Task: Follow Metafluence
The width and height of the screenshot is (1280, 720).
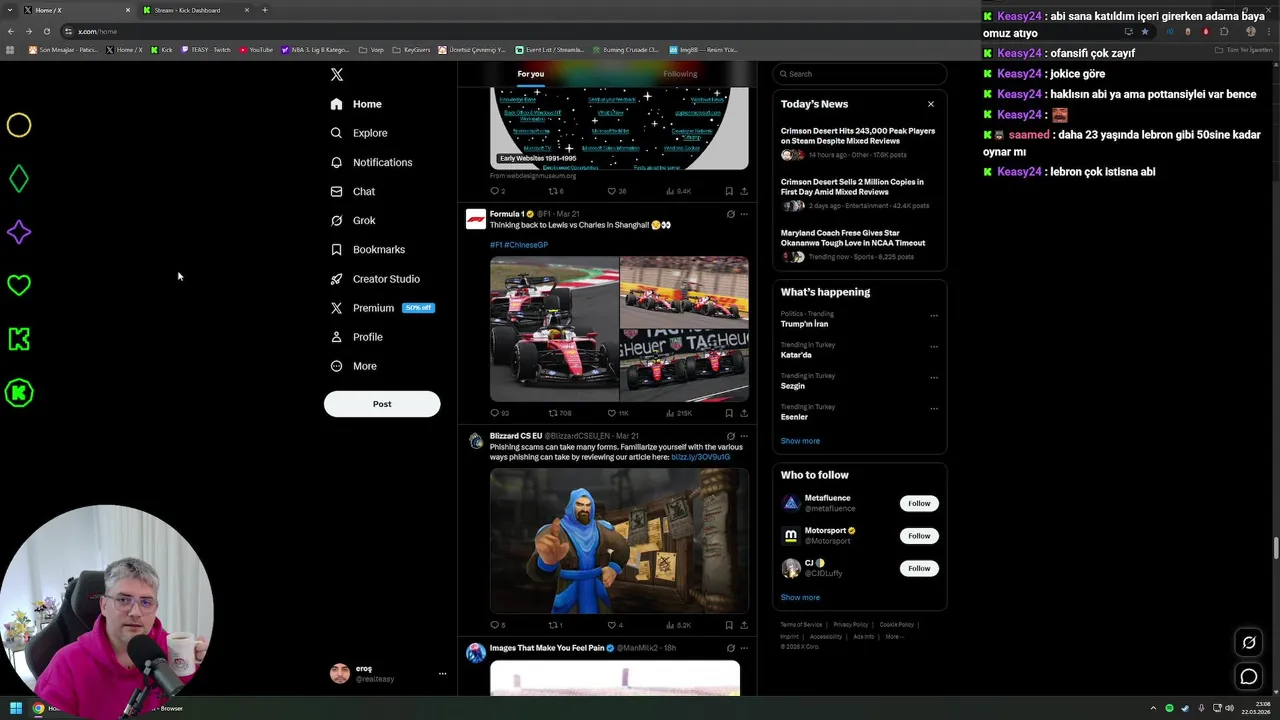Action: (x=919, y=503)
